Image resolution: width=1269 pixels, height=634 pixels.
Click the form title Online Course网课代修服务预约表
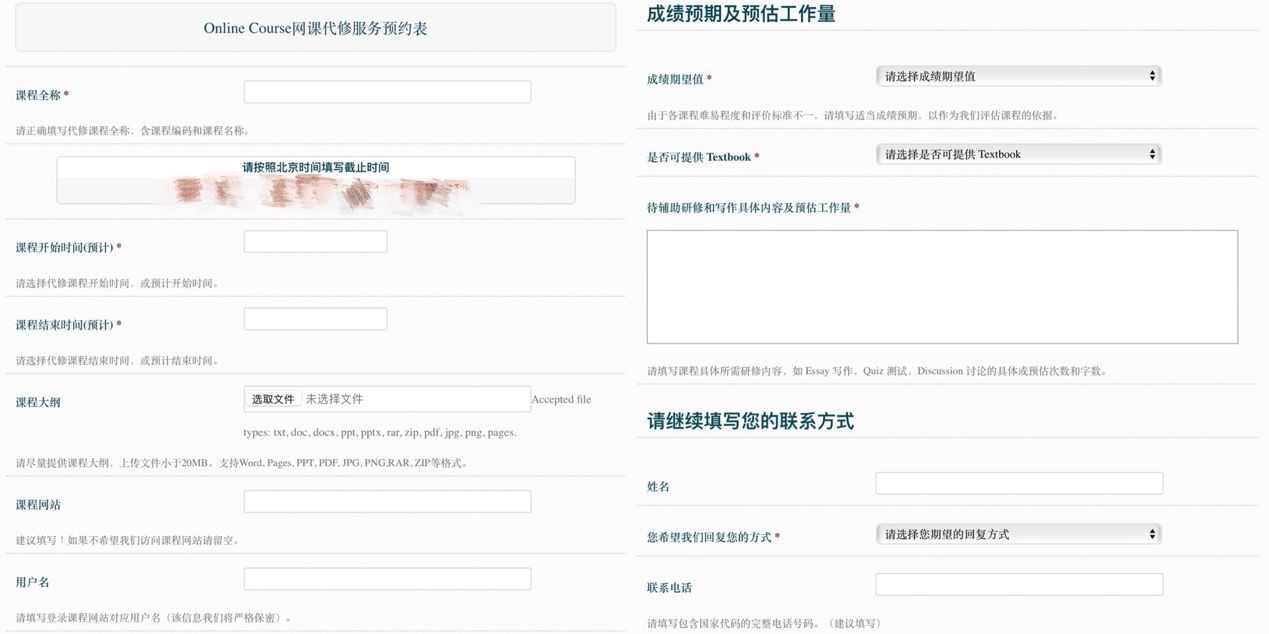pos(314,27)
